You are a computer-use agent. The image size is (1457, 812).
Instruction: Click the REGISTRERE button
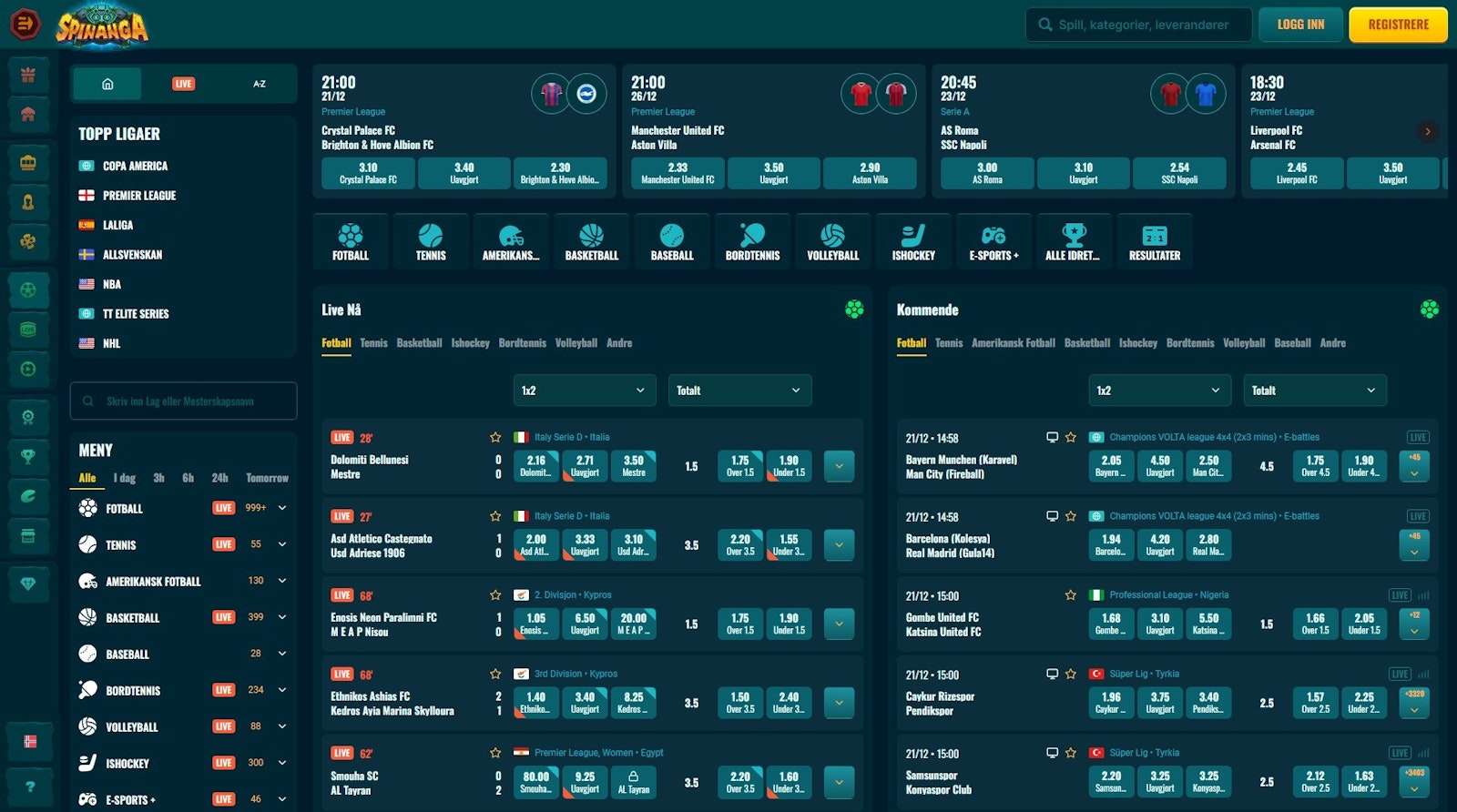tap(1399, 25)
